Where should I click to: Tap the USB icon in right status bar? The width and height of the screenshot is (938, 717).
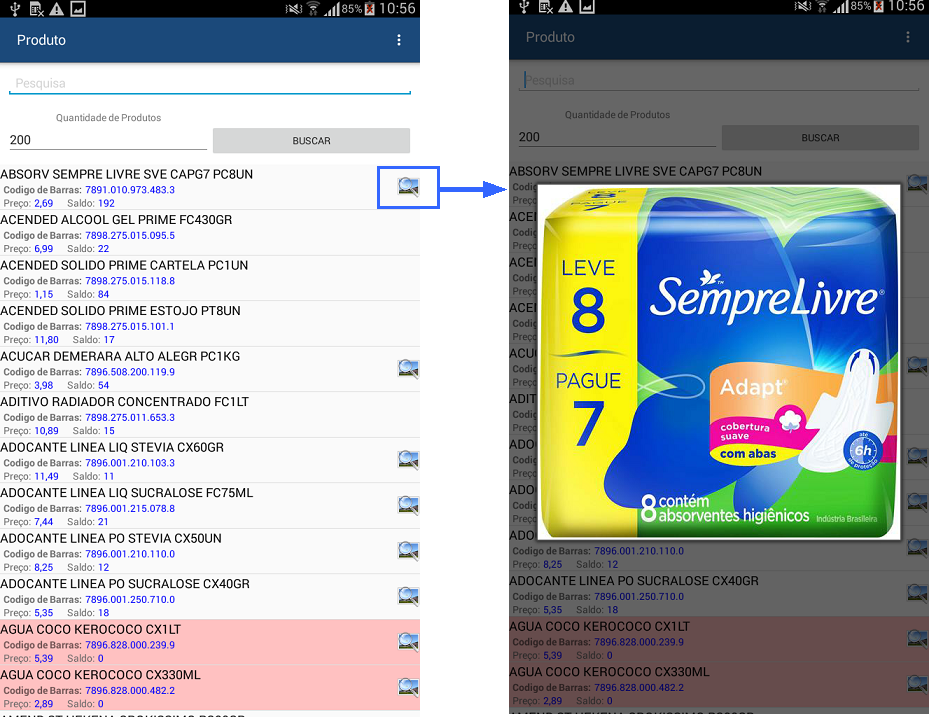[524, 6]
